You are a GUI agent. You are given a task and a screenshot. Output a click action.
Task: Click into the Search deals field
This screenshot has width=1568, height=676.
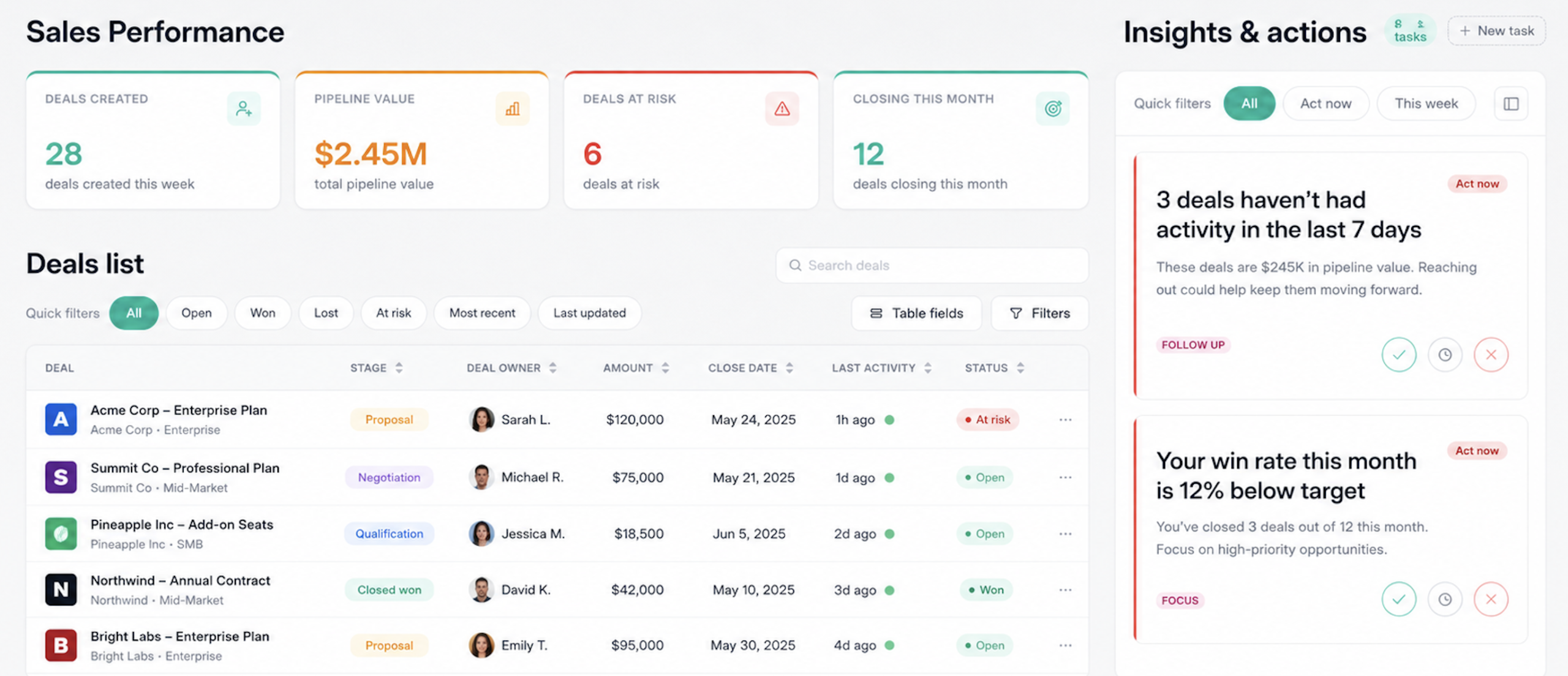[932, 265]
